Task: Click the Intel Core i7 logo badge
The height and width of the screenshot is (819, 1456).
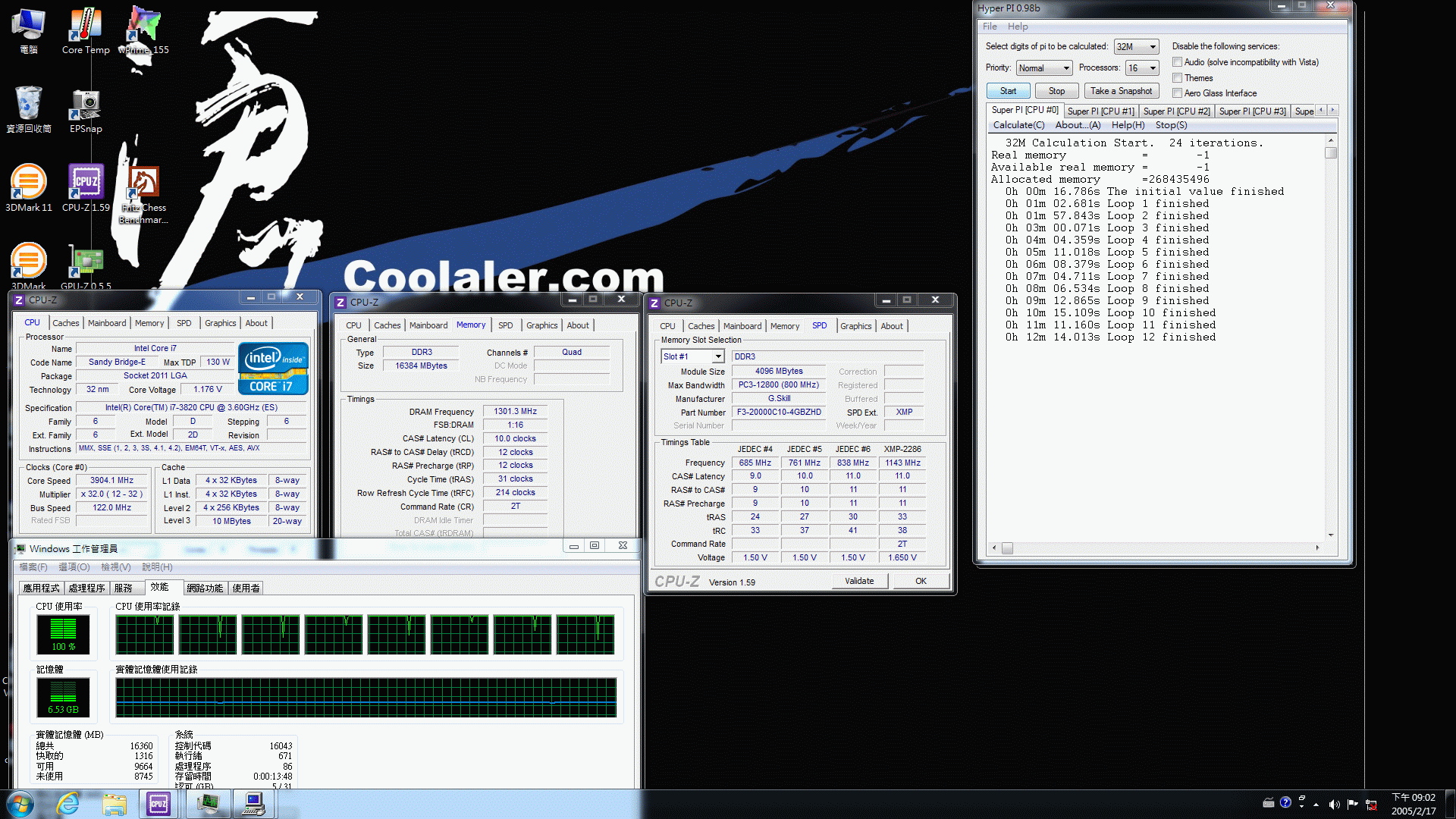Action: [x=273, y=369]
